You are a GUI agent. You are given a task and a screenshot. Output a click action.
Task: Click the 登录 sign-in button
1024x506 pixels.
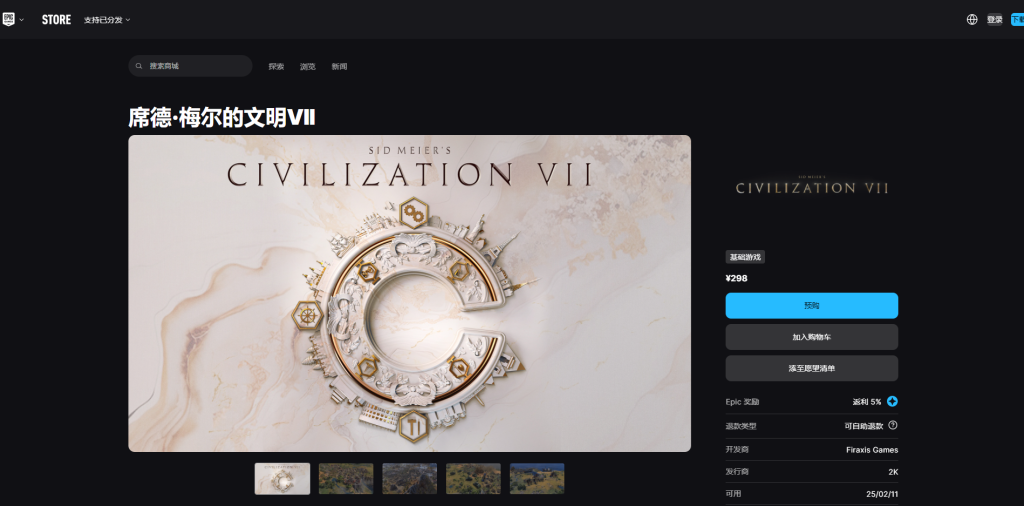pos(995,20)
